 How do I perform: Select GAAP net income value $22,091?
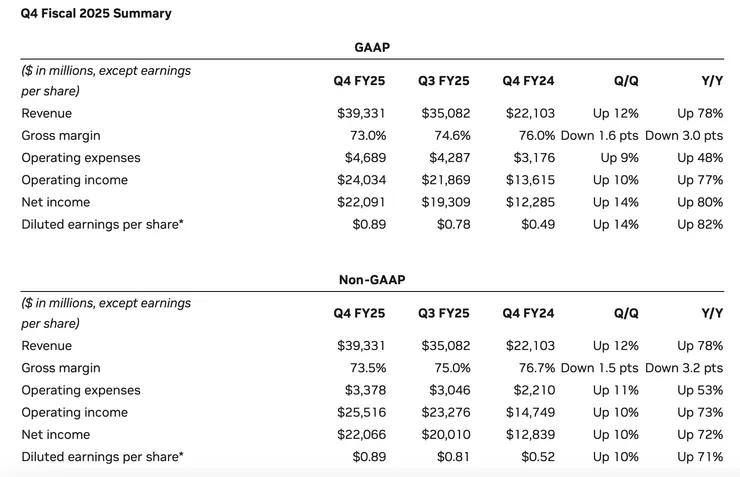(361, 202)
